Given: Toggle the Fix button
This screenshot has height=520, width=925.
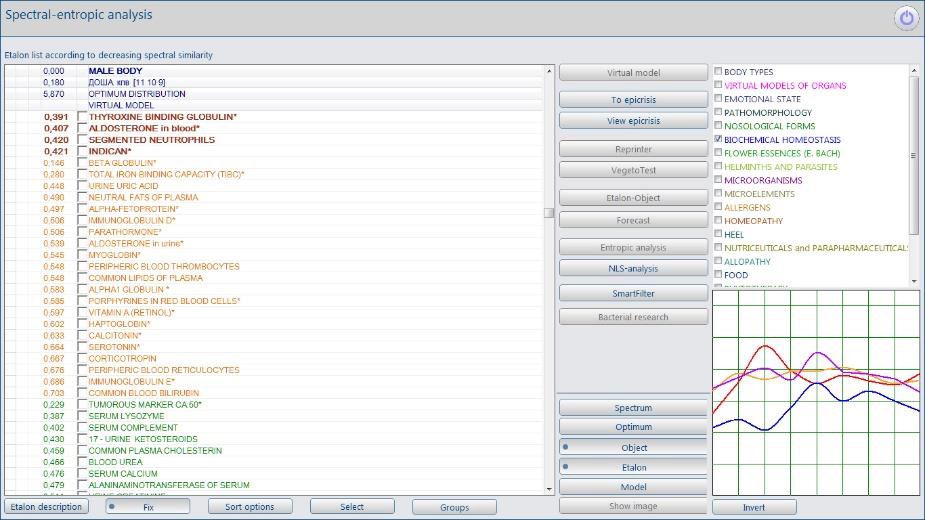Looking at the screenshot, I should pyautogui.click(x=147, y=506).
